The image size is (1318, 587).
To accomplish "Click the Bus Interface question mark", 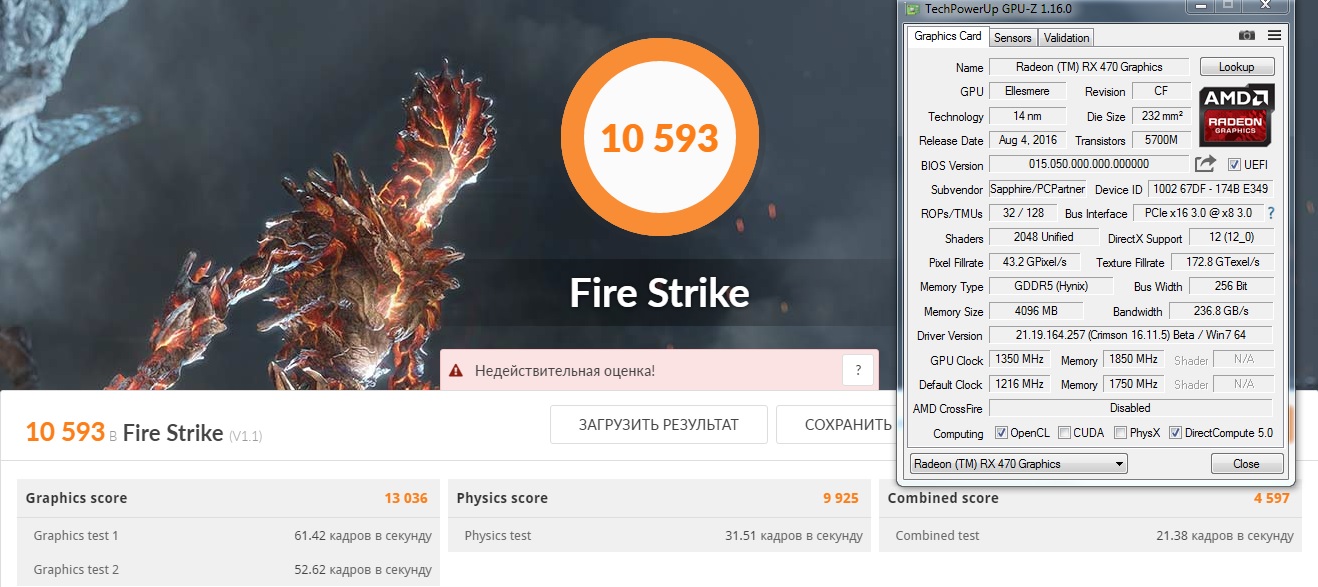I will [x=1271, y=213].
